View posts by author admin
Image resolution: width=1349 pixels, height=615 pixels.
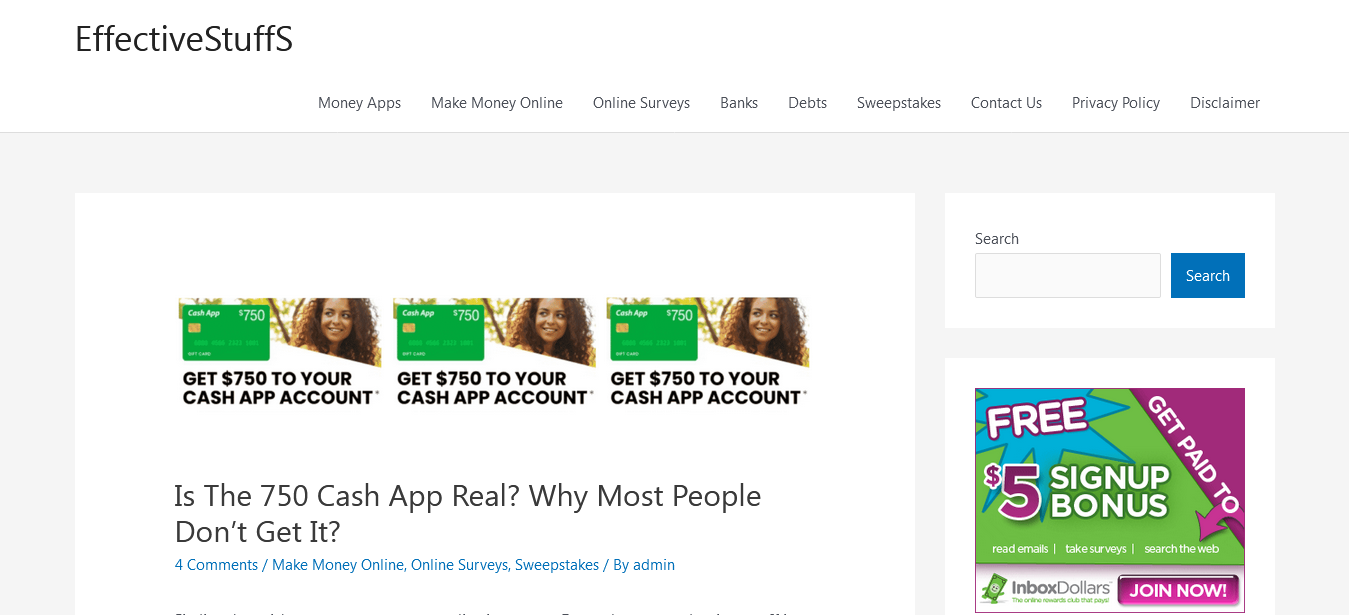tap(654, 565)
